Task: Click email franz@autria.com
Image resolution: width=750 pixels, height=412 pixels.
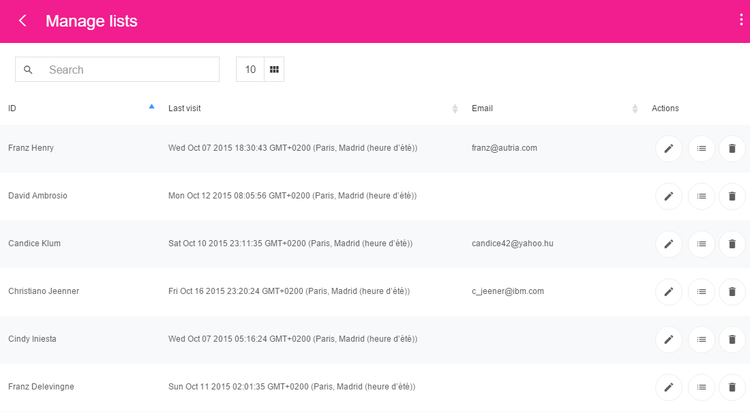Action: (x=504, y=148)
